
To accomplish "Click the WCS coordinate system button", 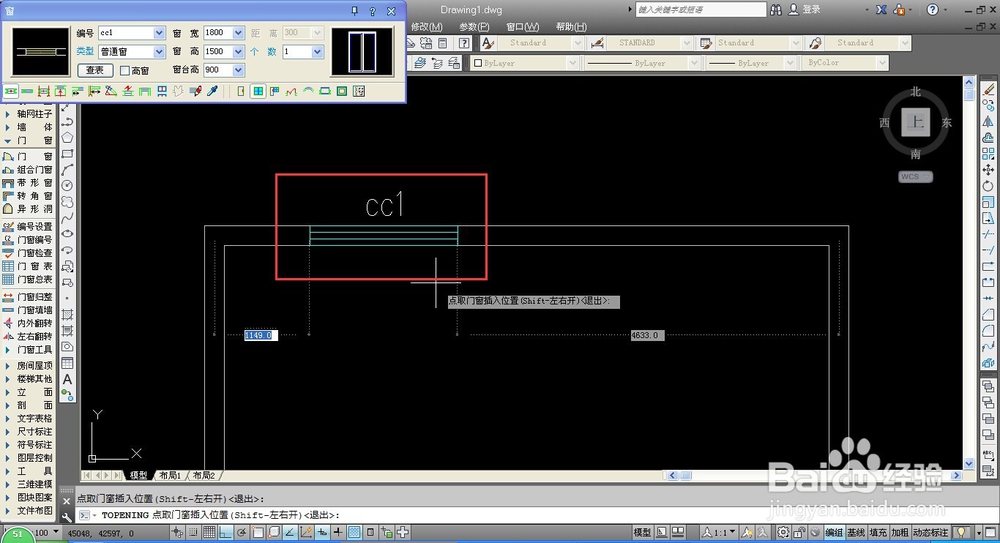I will click(916, 177).
